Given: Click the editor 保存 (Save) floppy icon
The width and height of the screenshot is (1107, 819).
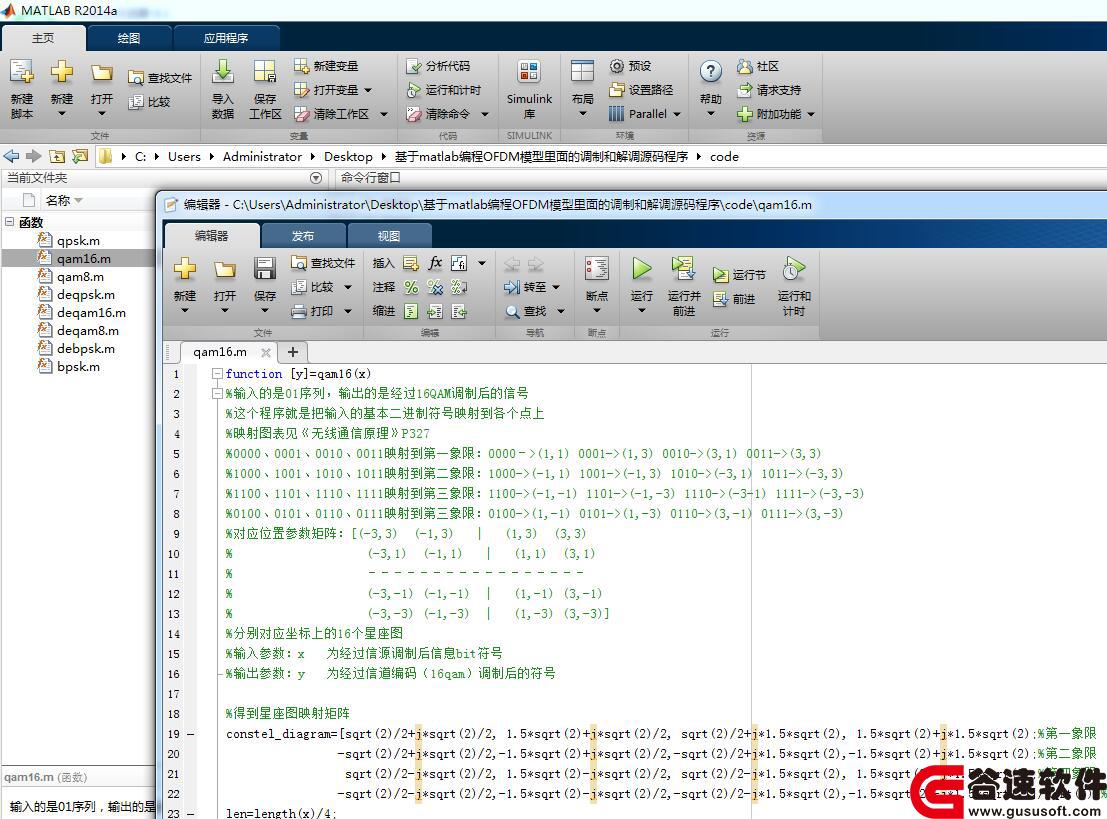Looking at the screenshot, I should click(265, 269).
